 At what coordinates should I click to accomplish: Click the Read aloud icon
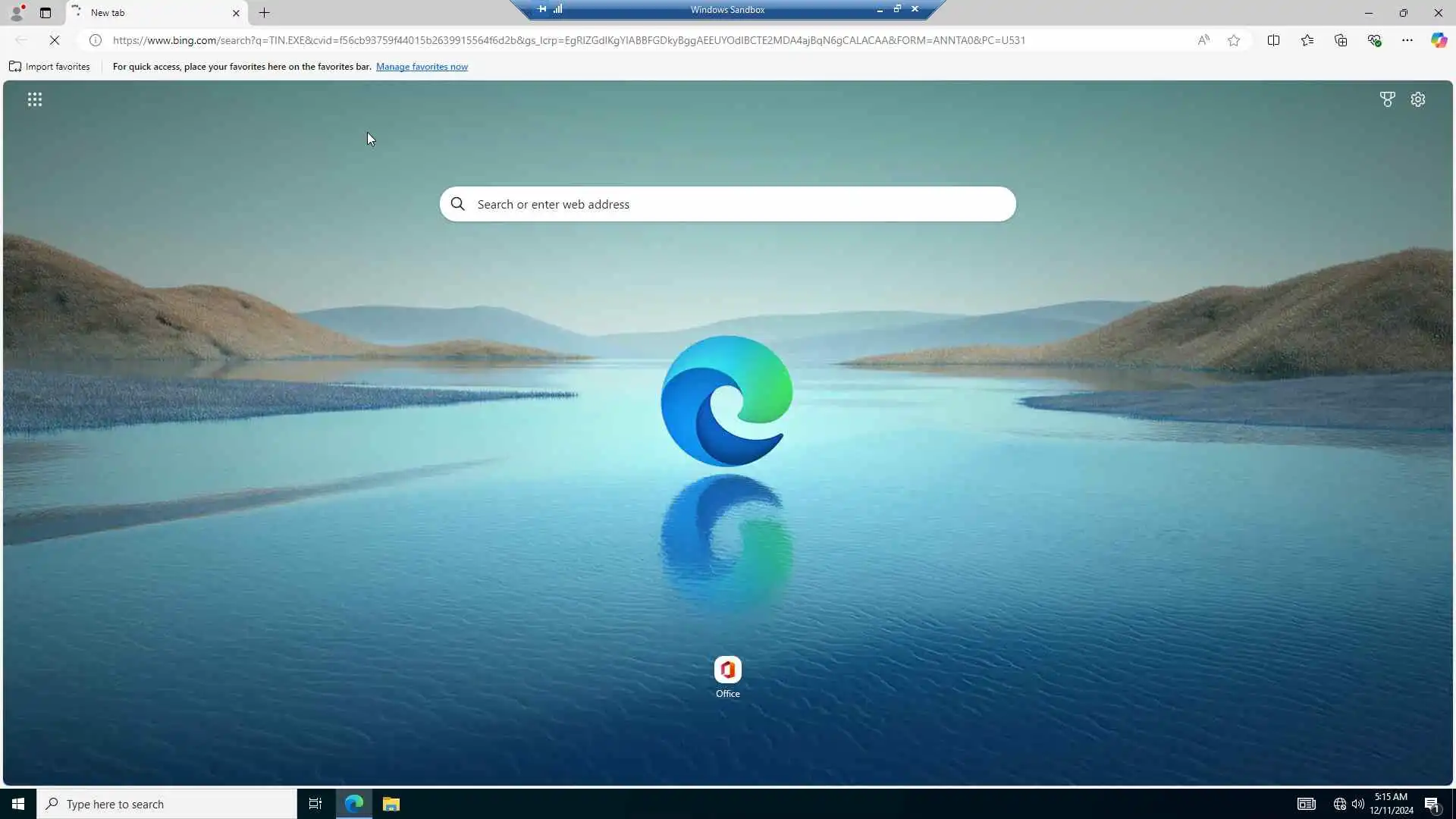(1203, 40)
